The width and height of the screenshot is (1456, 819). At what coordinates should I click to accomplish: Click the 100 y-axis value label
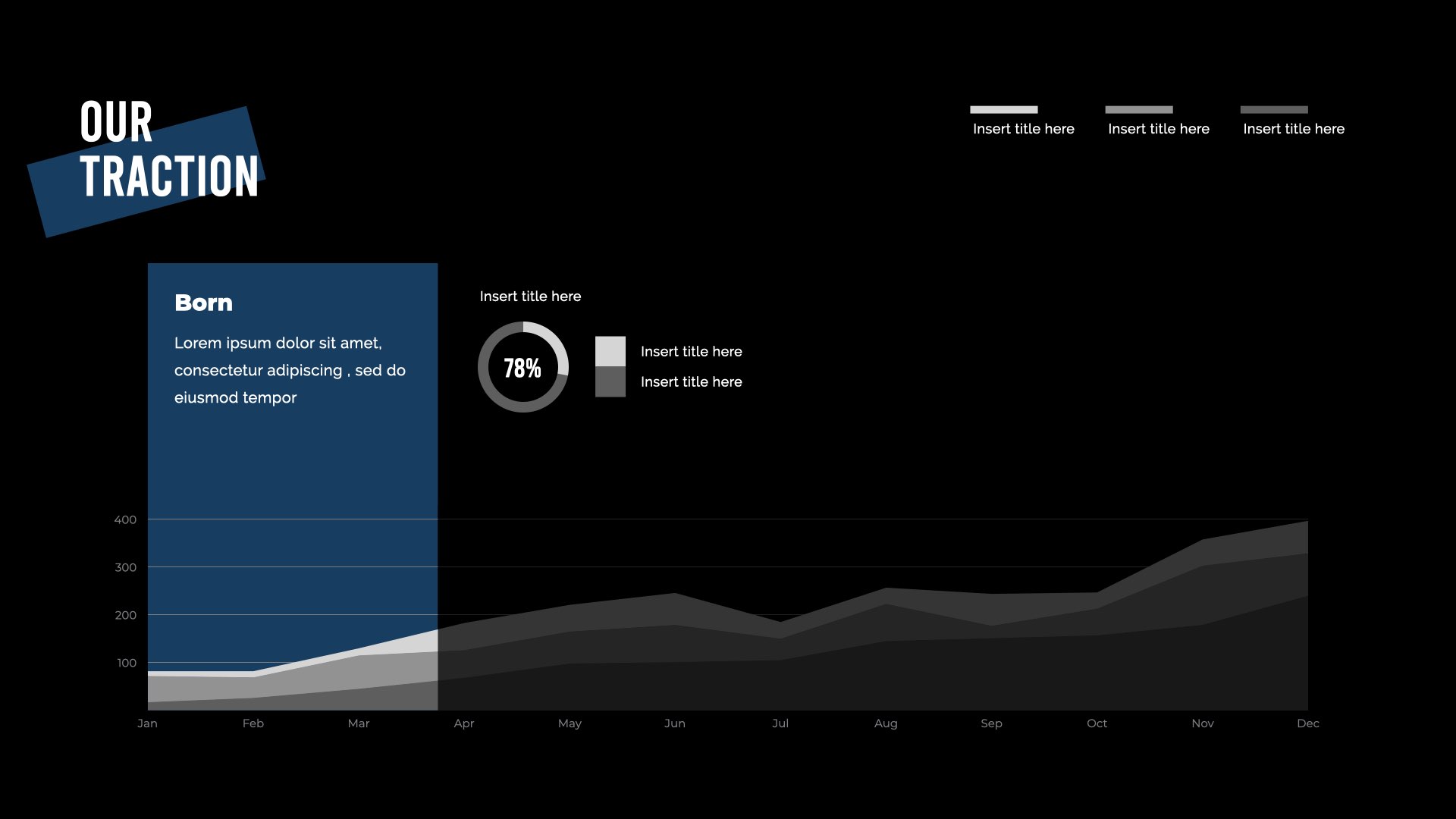coord(127,663)
